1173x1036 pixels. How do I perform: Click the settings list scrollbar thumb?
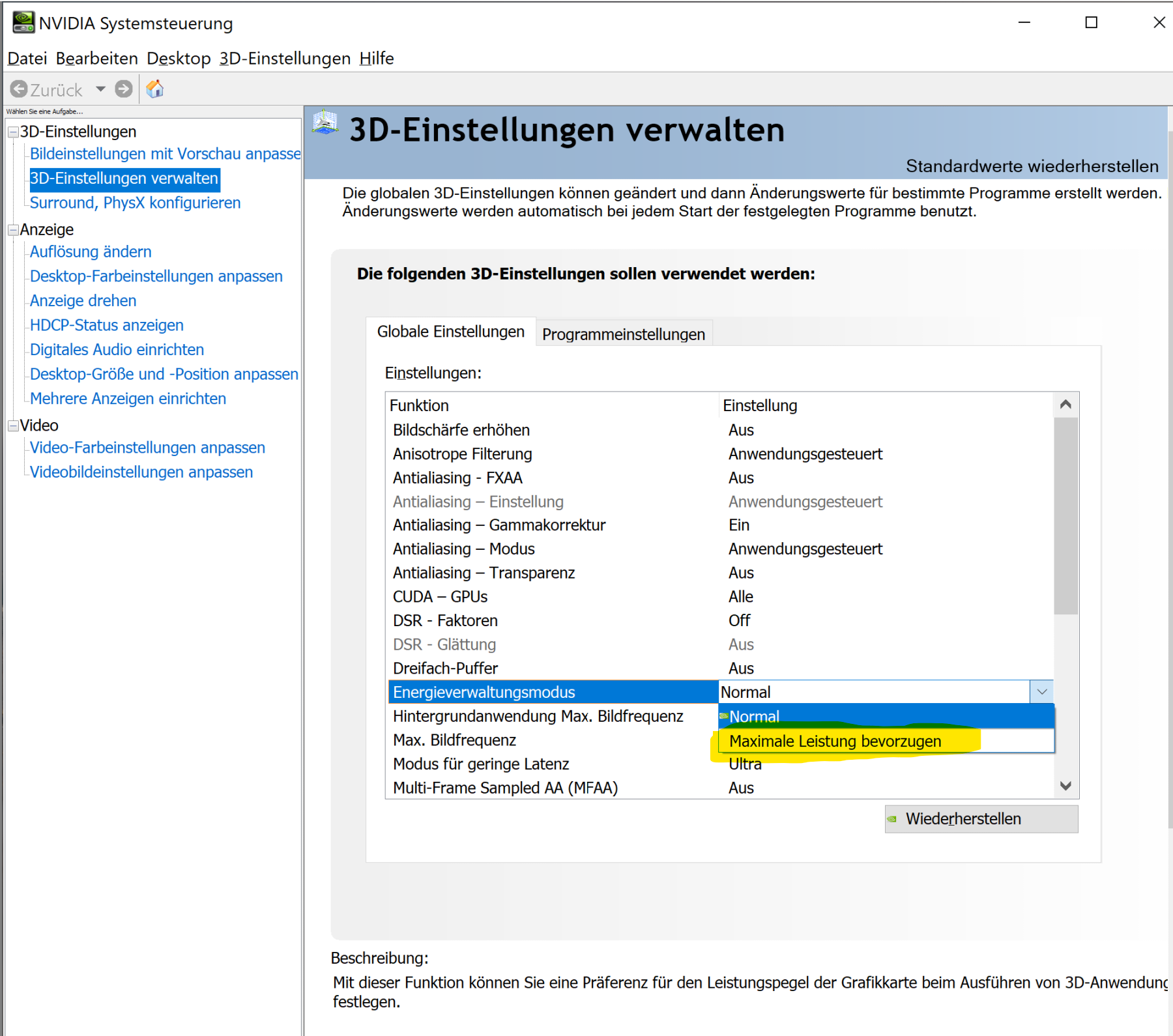1066,516
